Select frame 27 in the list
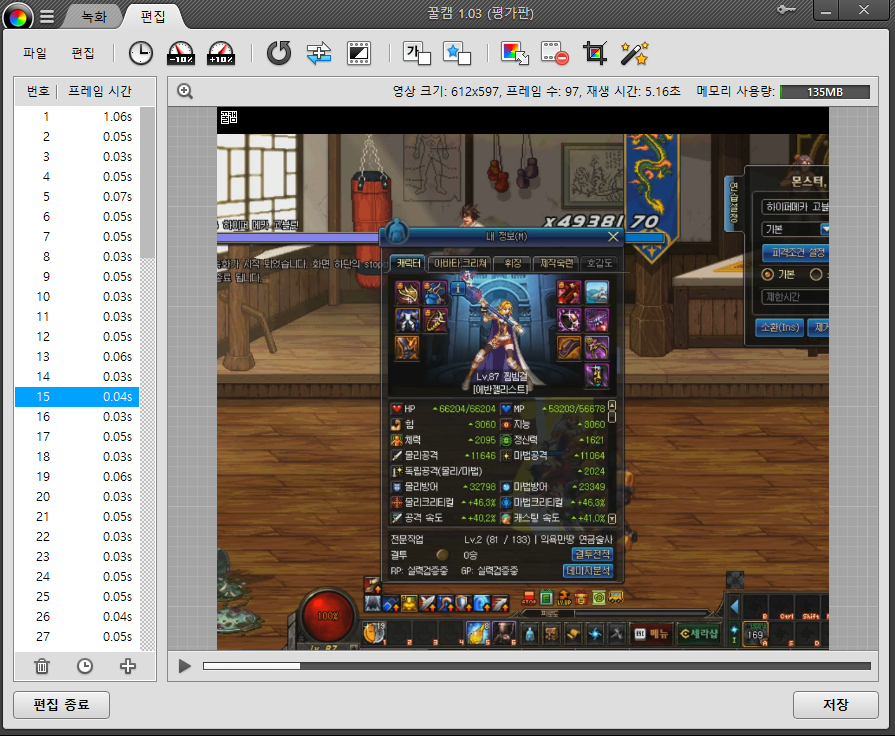 (x=77, y=636)
